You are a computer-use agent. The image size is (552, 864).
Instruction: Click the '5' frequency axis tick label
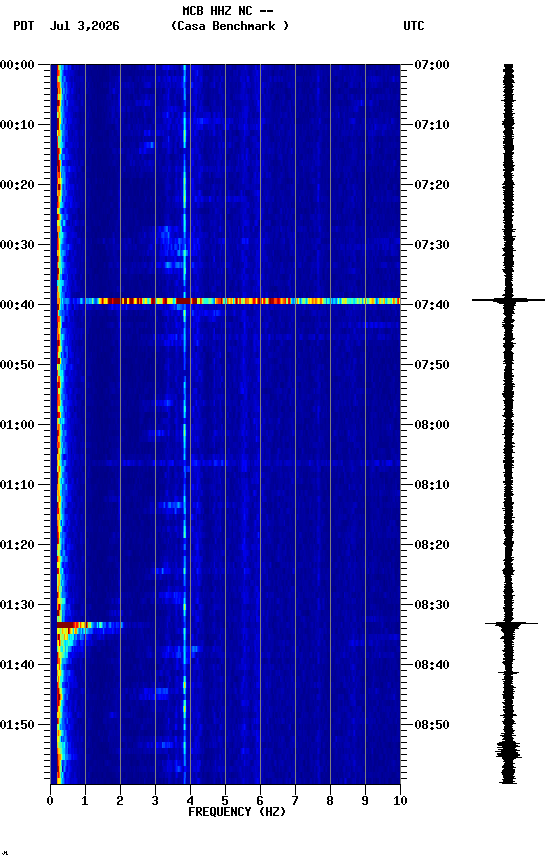click(x=225, y=802)
